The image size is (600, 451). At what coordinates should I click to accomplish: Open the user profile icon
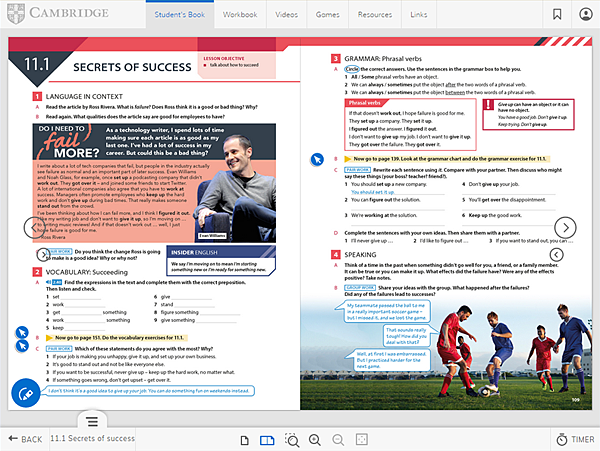[x=585, y=15]
